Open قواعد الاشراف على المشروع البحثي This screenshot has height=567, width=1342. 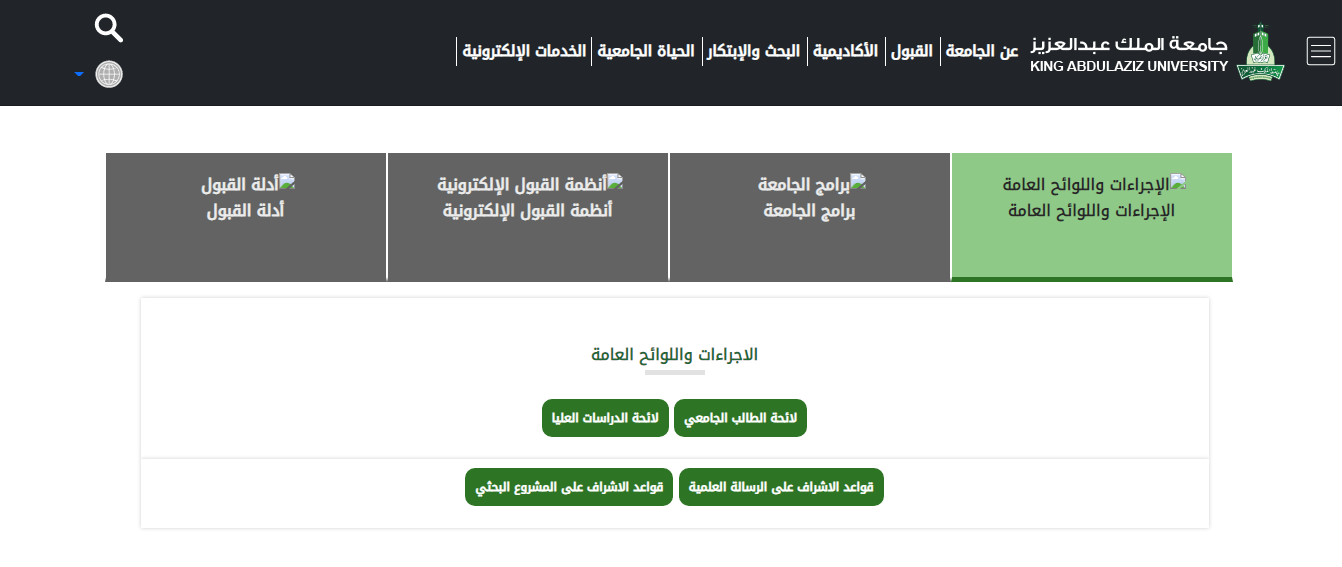coord(569,487)
